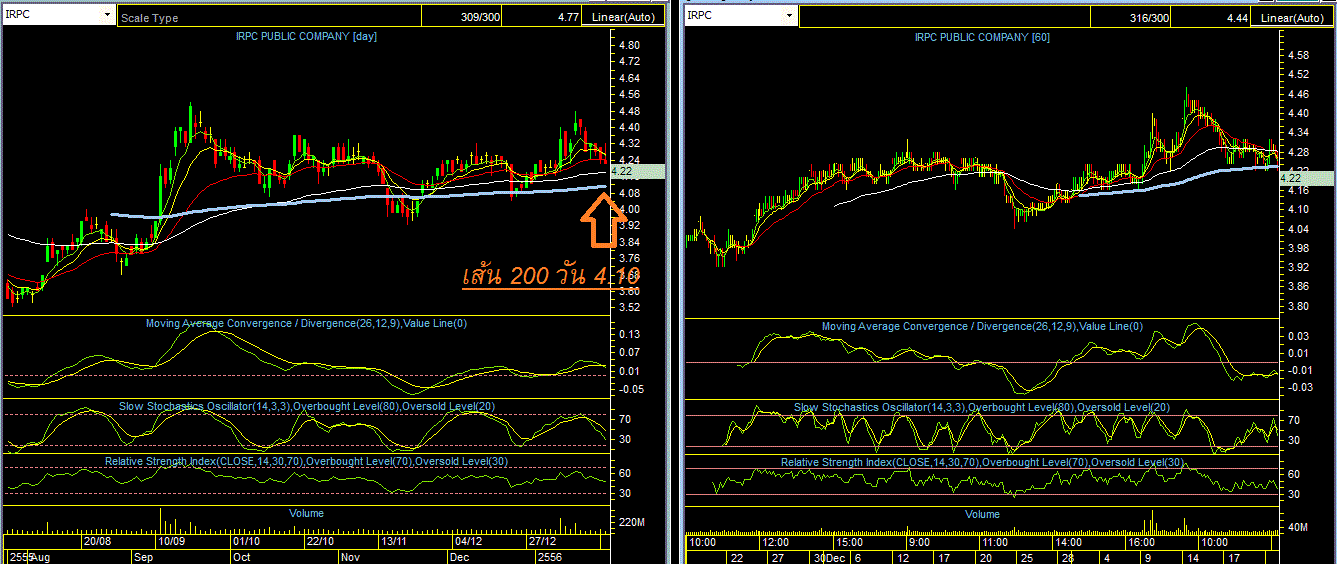Viewport: 1337px width, 564px height.
Task: Select the Slow Stochastics heading on the daily chart
Action: click(x=307, y=406)
